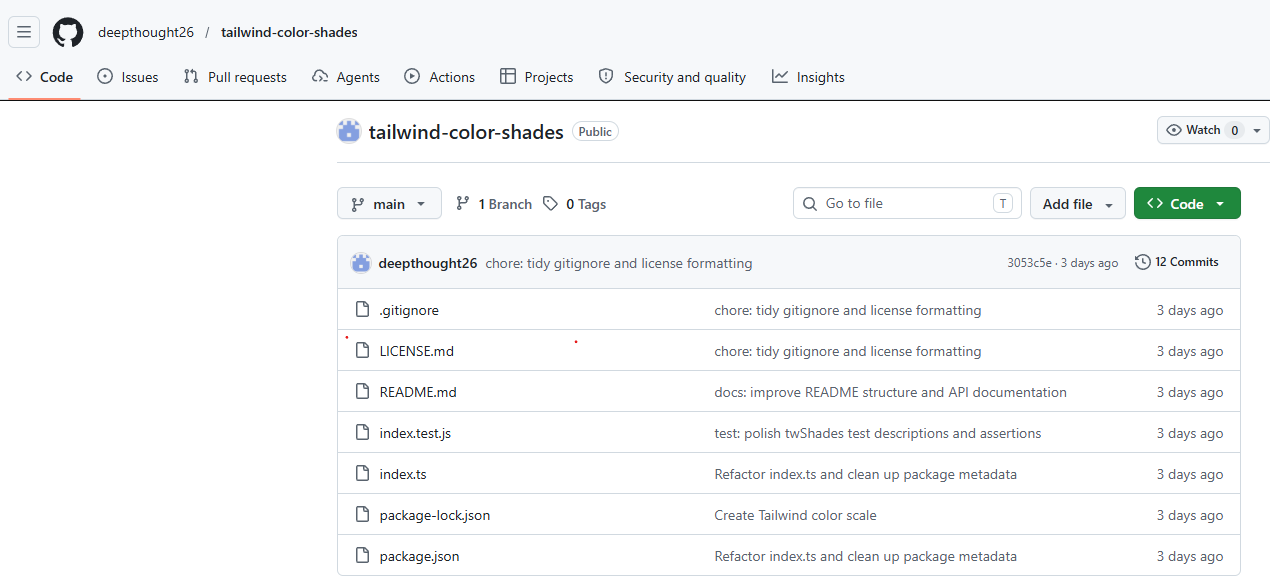1270x586 pixels.
Task: Open the .gitignore file
Action: coord(409,310)
